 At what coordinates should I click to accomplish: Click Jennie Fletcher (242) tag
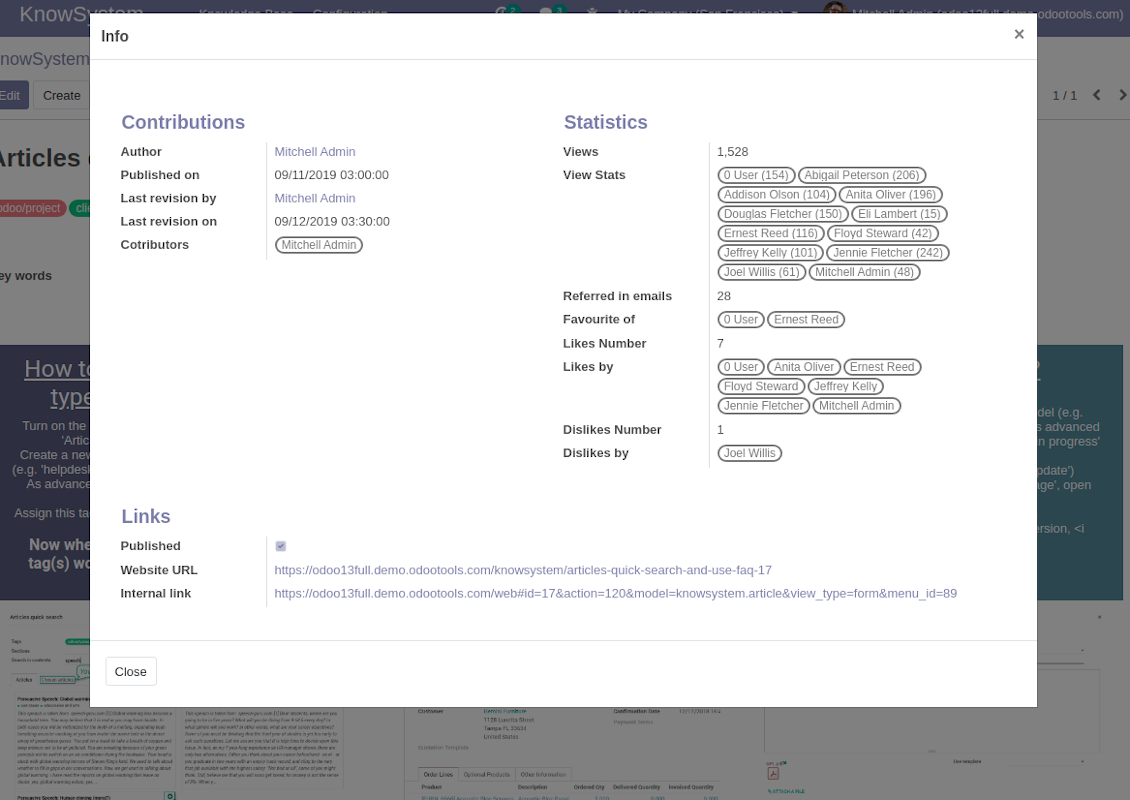pyautogui.click(x=888, y=253)
